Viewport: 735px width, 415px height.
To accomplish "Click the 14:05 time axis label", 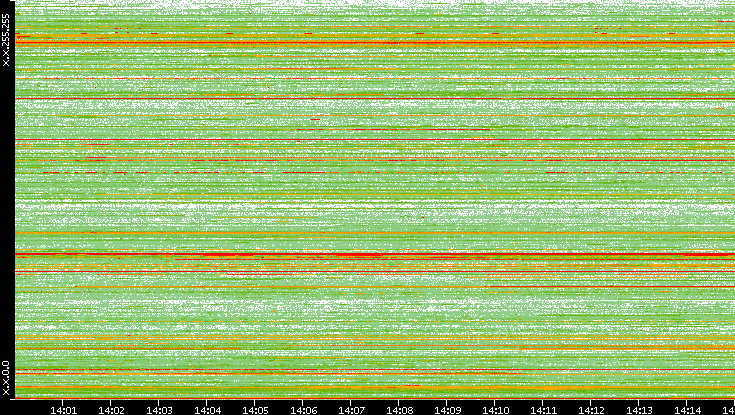I will click(255, 410).
